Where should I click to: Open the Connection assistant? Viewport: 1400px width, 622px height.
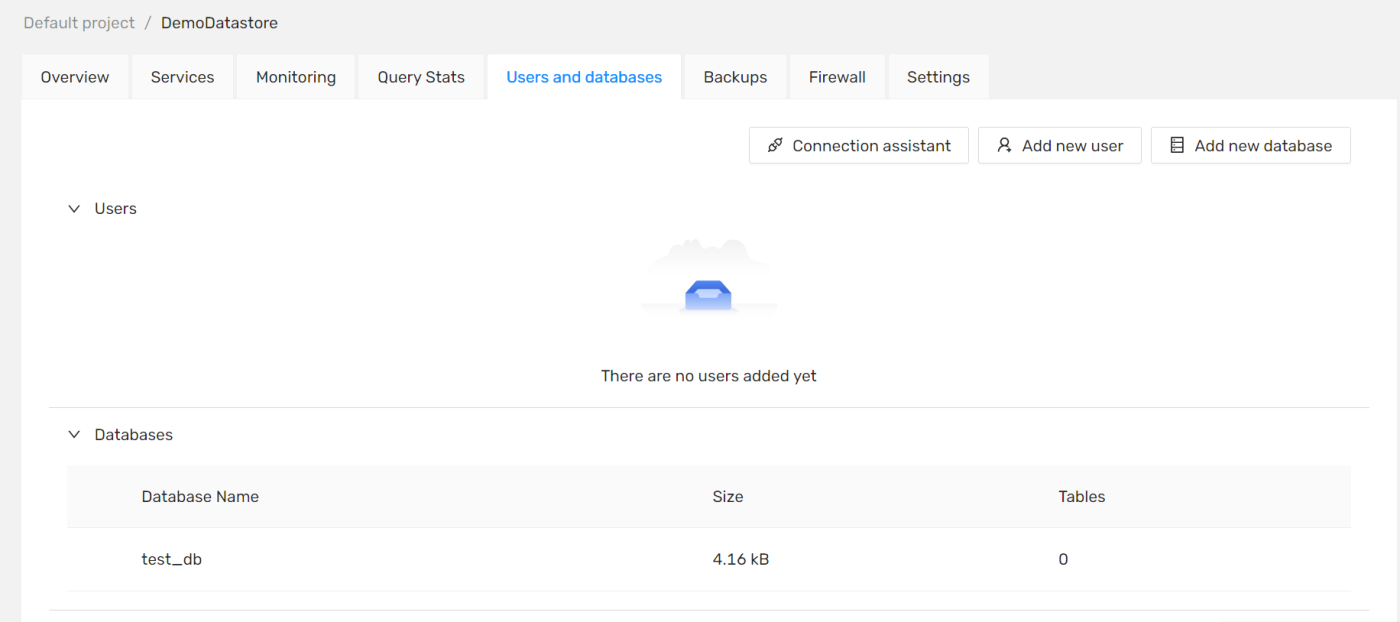click(858, 145)
